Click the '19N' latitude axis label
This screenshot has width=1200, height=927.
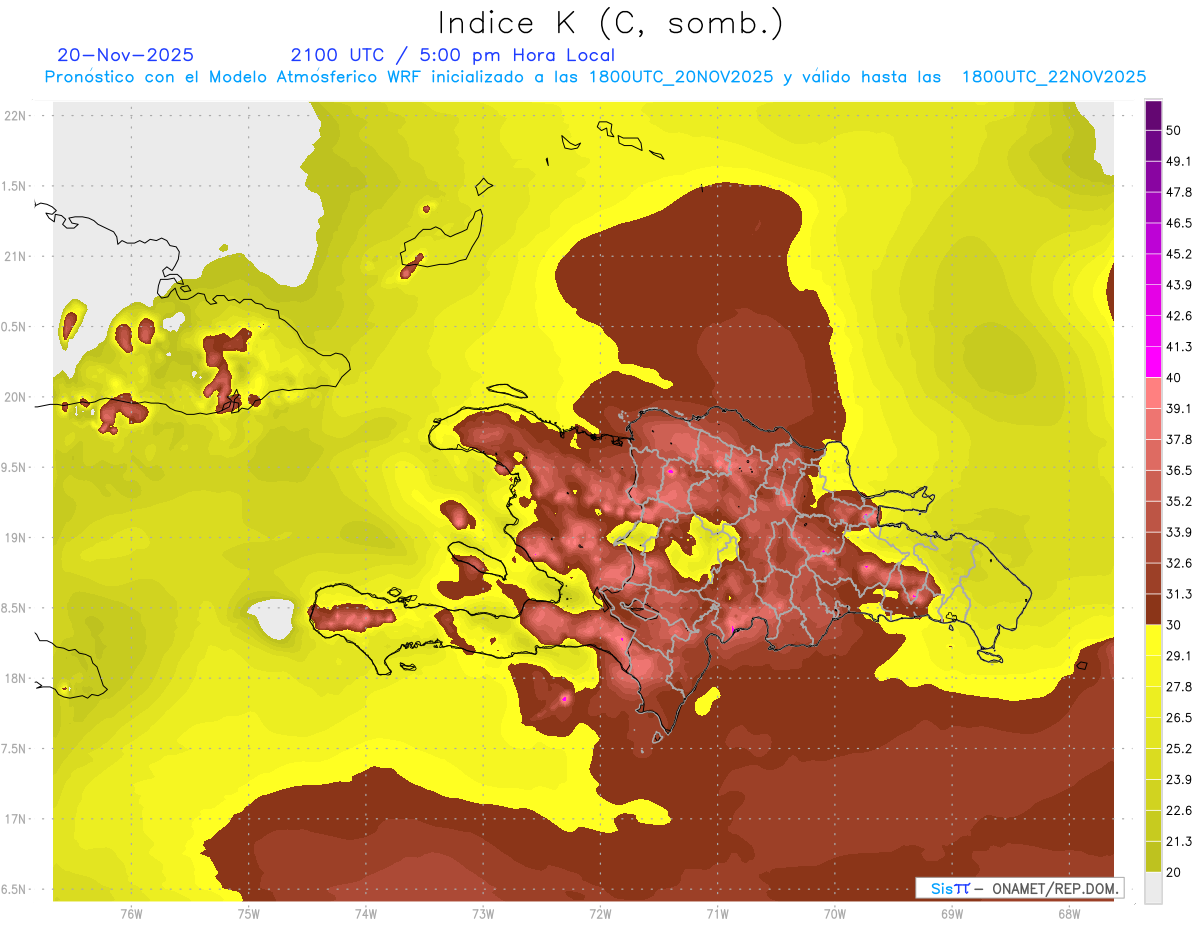(16, 537)
